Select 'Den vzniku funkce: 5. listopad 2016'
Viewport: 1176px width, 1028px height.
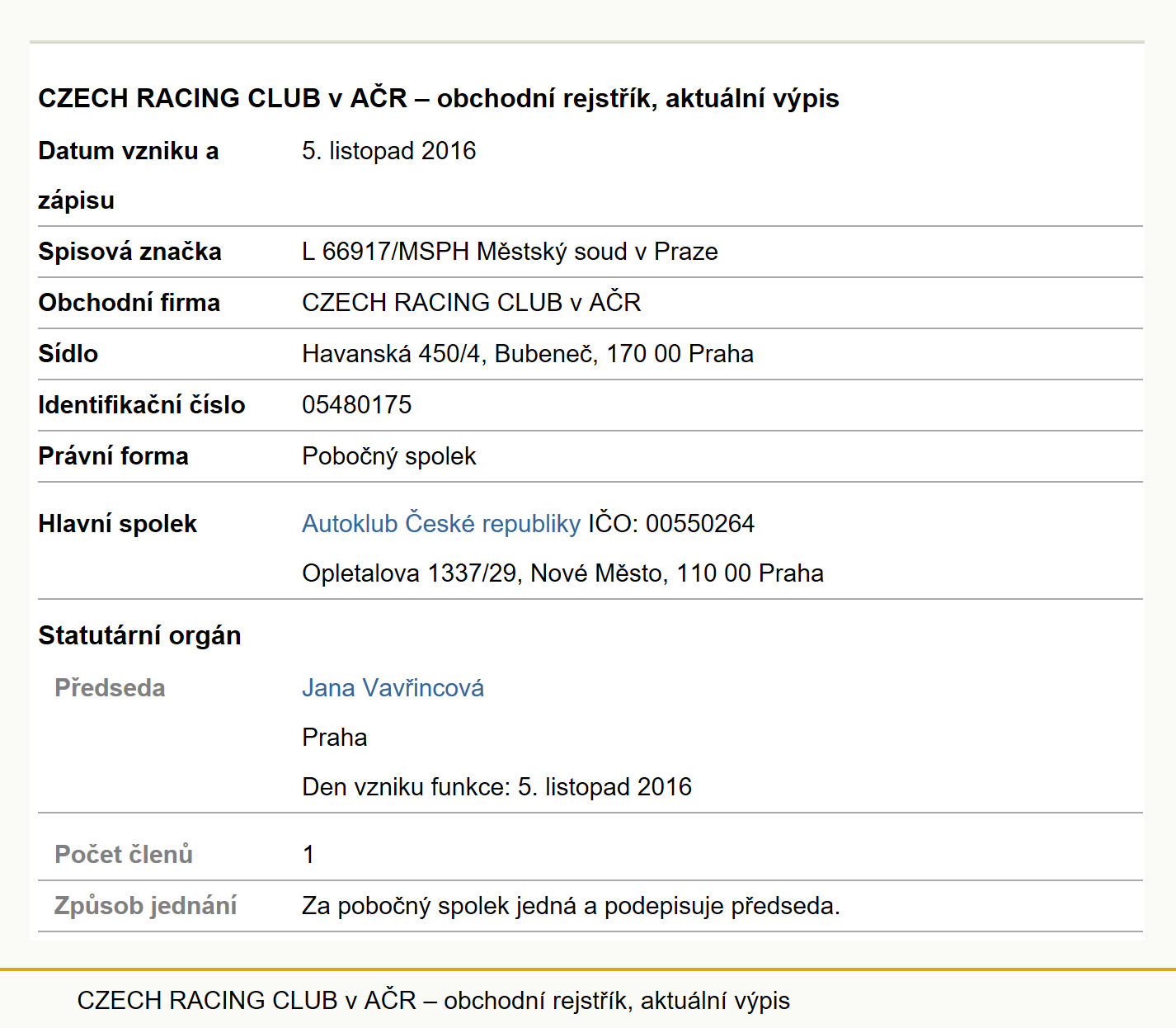(x=497, y=787)
